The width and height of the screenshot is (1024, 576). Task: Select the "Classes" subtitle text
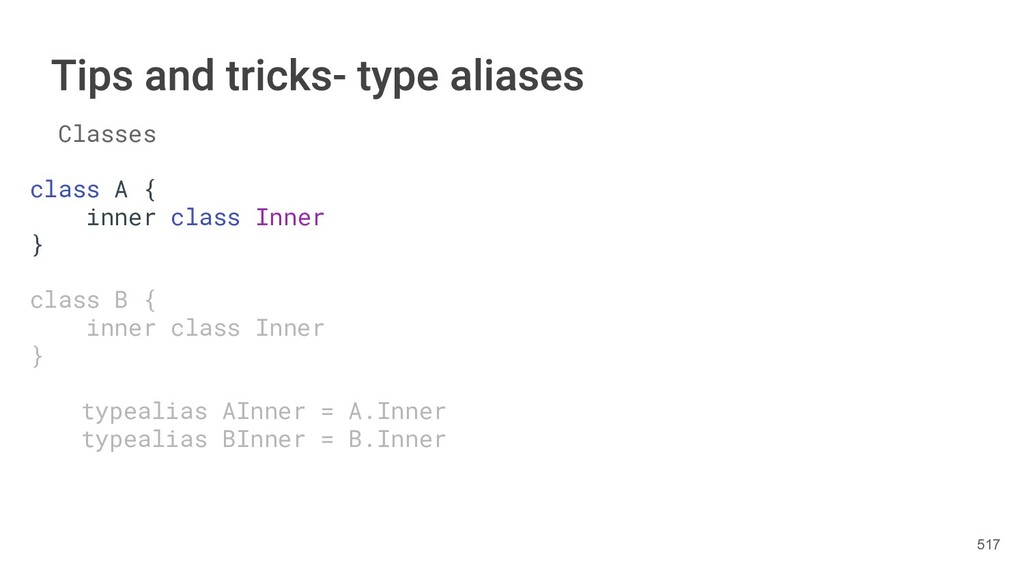click(x=107, y=134)
